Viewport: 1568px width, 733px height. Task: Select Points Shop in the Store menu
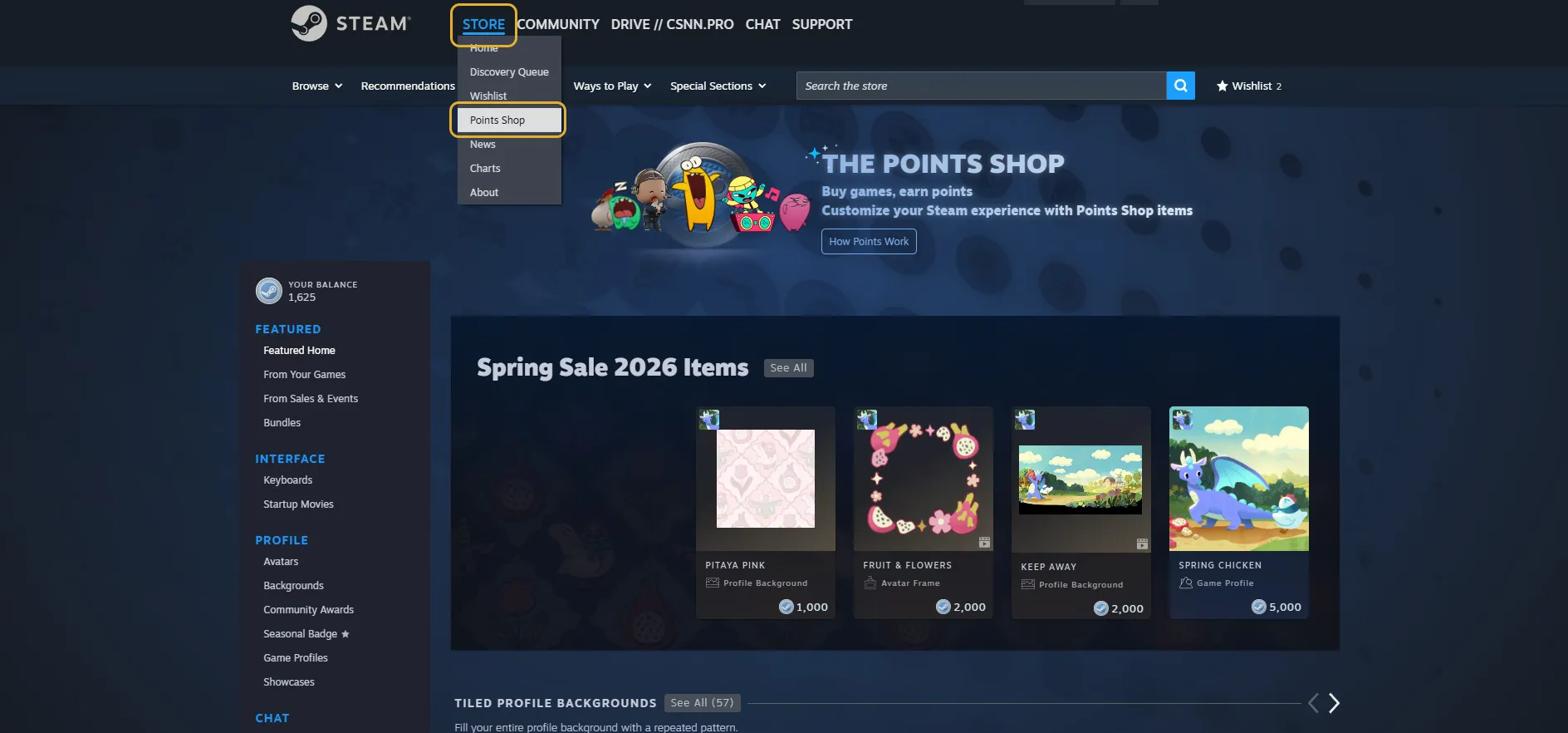pos(509,120)
